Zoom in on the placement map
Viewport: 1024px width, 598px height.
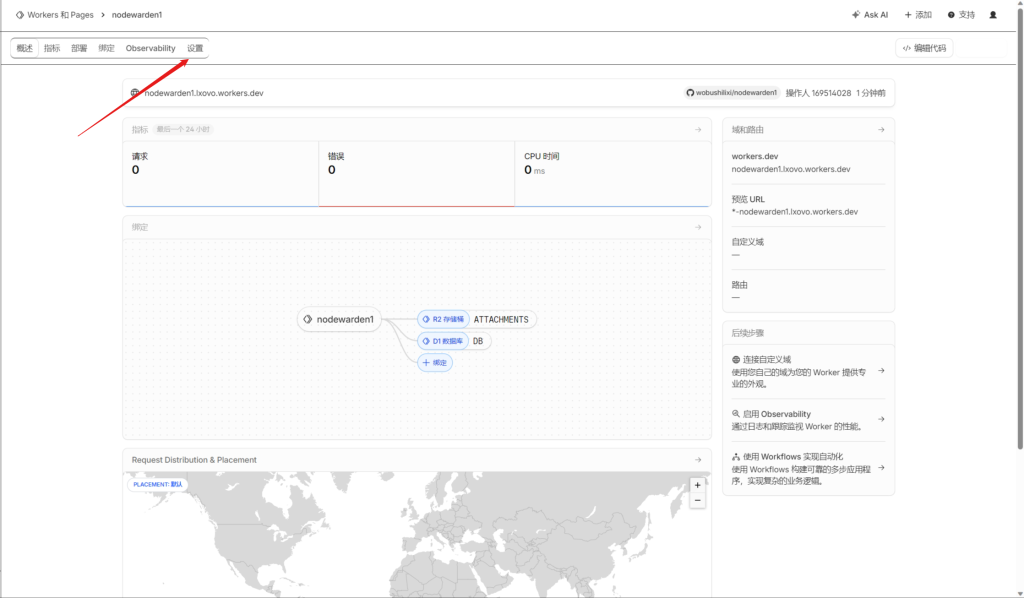pyautogui.click(x=697, y=485)
